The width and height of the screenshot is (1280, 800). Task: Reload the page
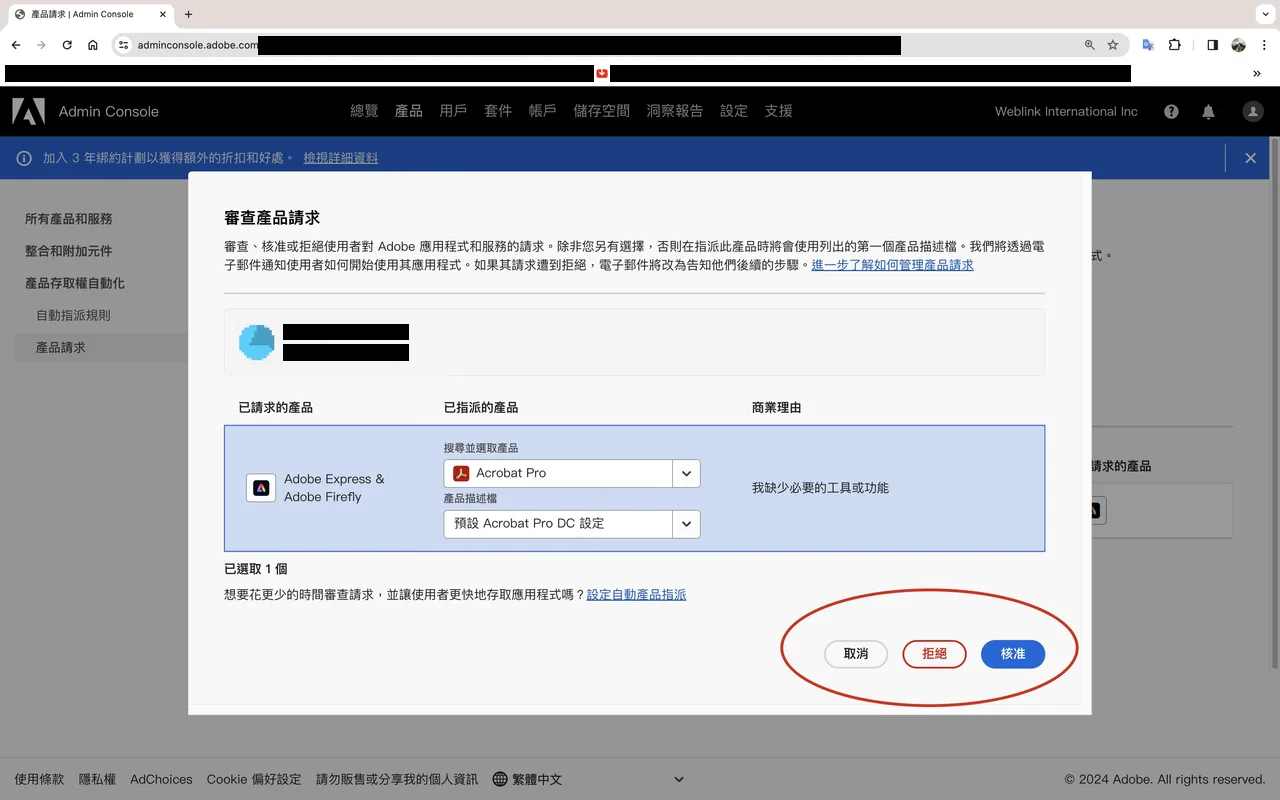(x=67, y=45)
